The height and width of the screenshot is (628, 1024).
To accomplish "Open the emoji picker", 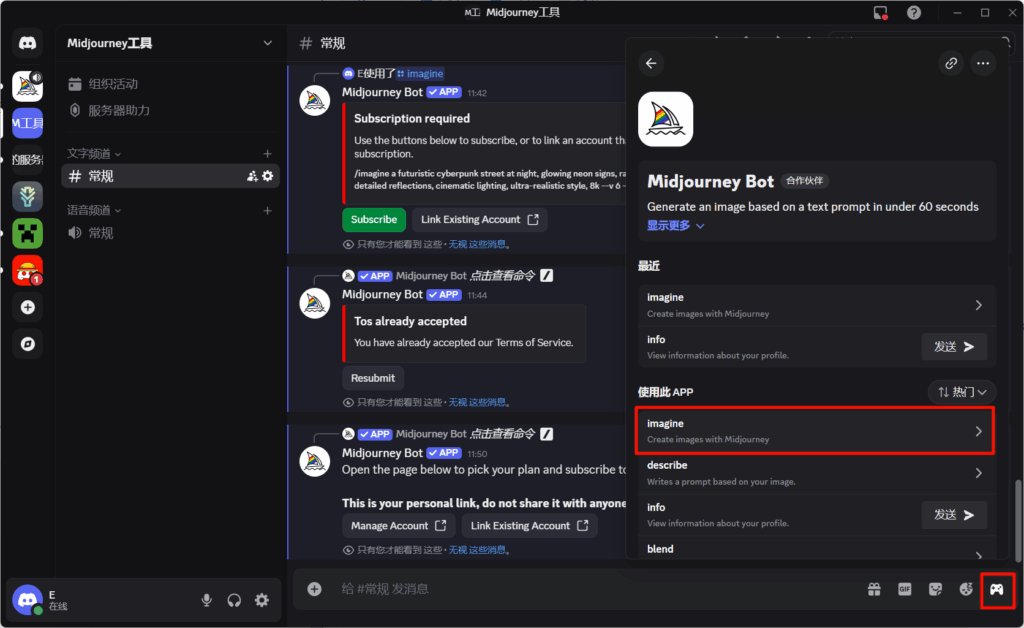I will point(966,589).
